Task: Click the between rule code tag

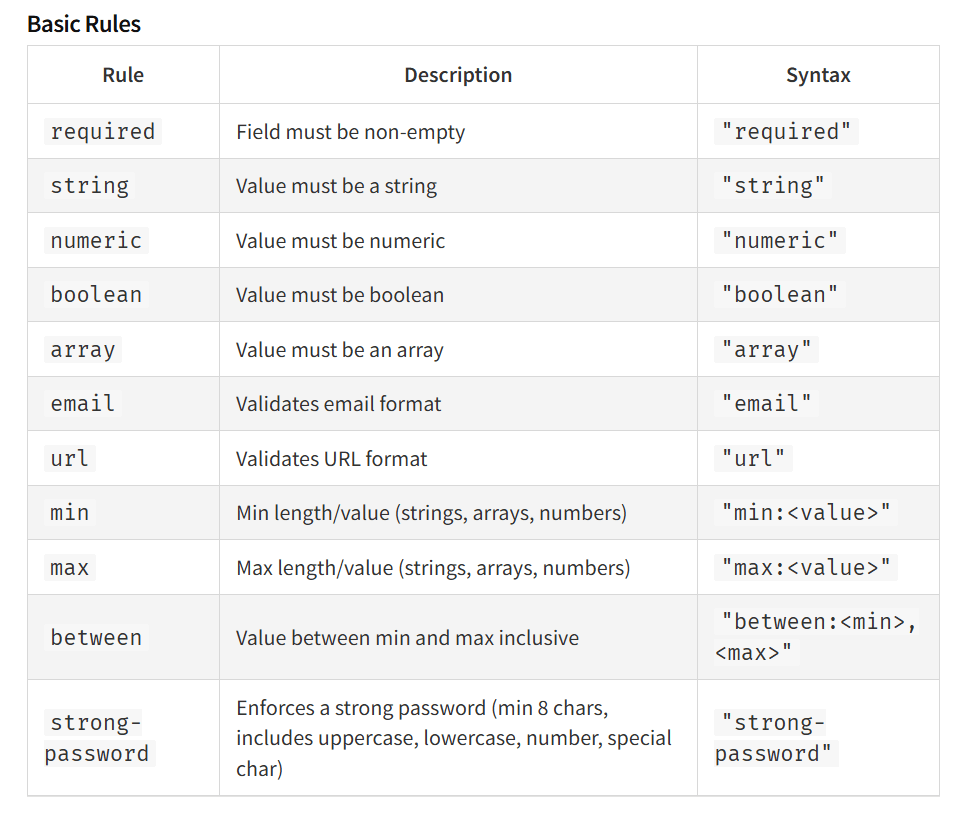Action: (96, 637)
